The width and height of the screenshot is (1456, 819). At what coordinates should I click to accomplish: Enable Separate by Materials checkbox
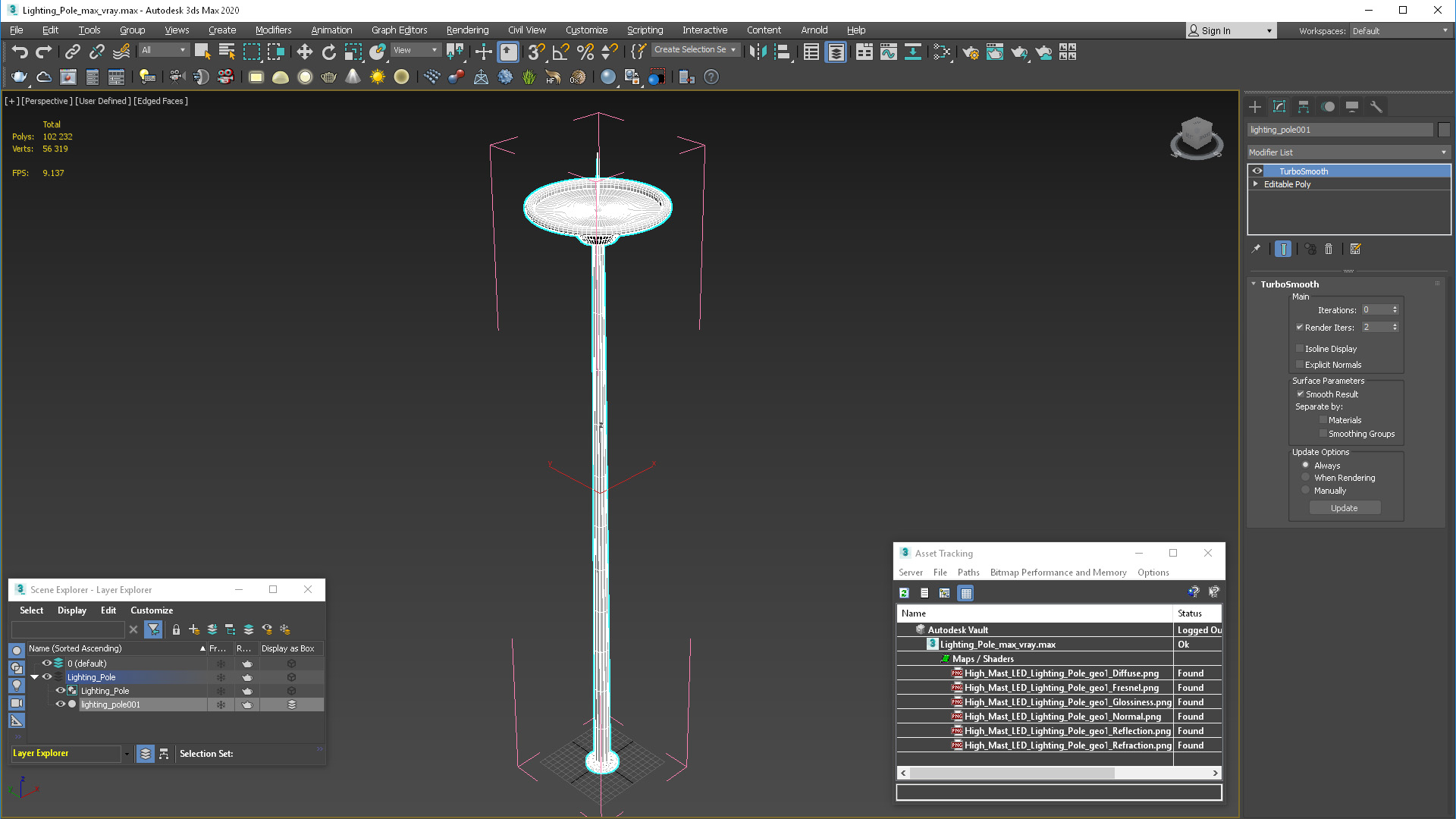click(x=1323, y=419)
